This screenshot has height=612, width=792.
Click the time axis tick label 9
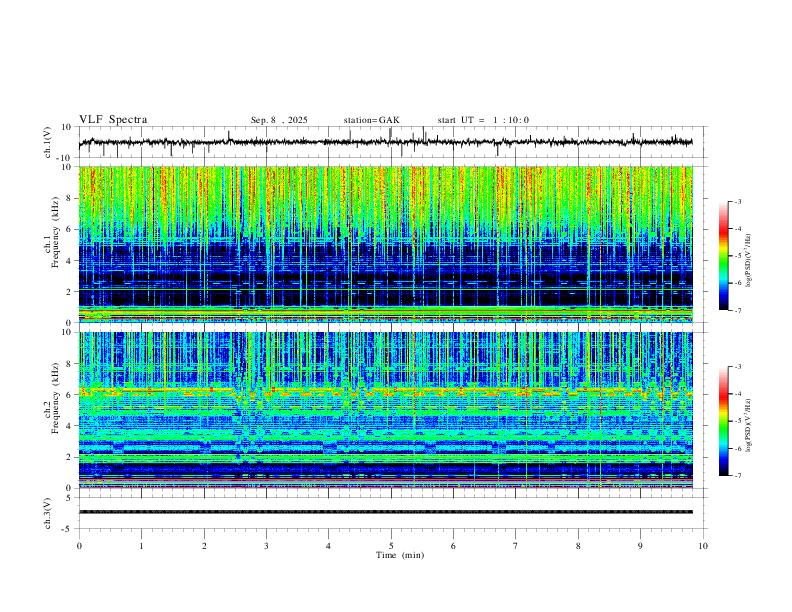[x=640, y=546]
